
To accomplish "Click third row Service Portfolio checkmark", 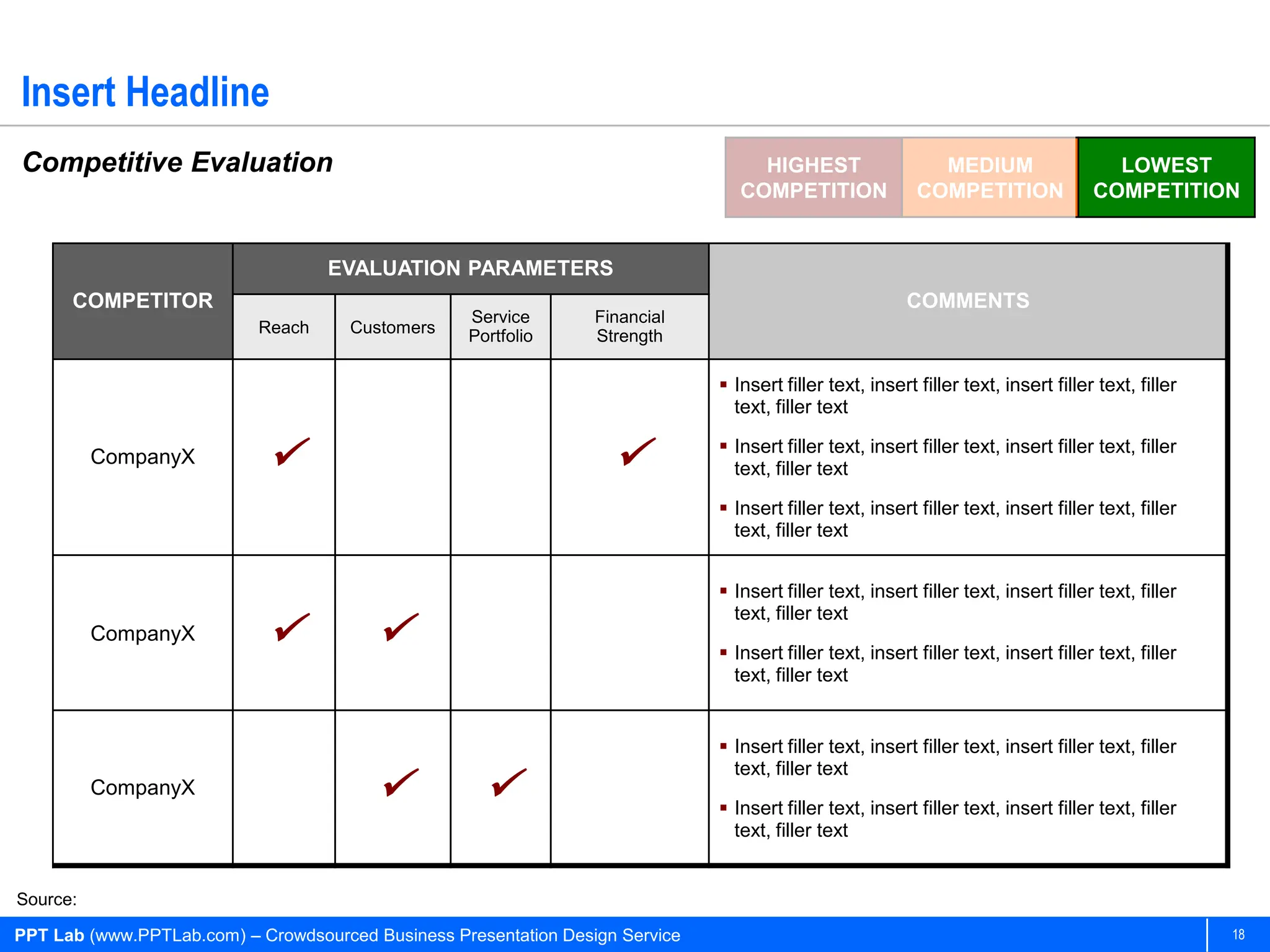I will pos(508,782).
